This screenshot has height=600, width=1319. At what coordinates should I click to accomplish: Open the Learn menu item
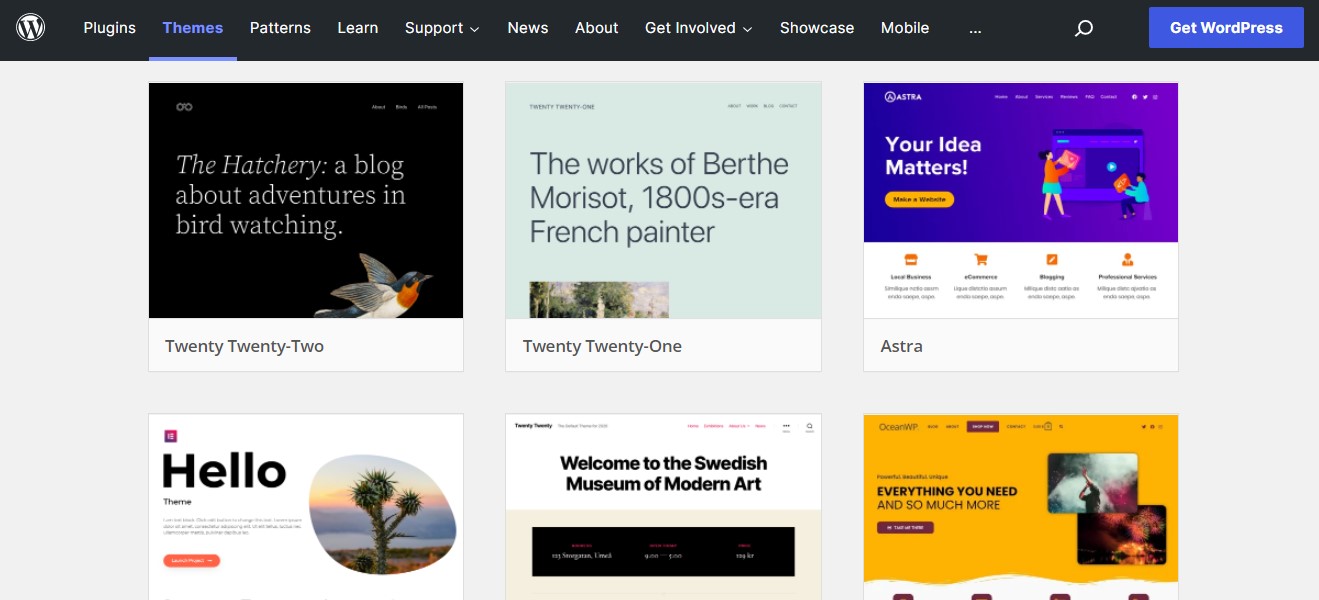coord(357,28)
